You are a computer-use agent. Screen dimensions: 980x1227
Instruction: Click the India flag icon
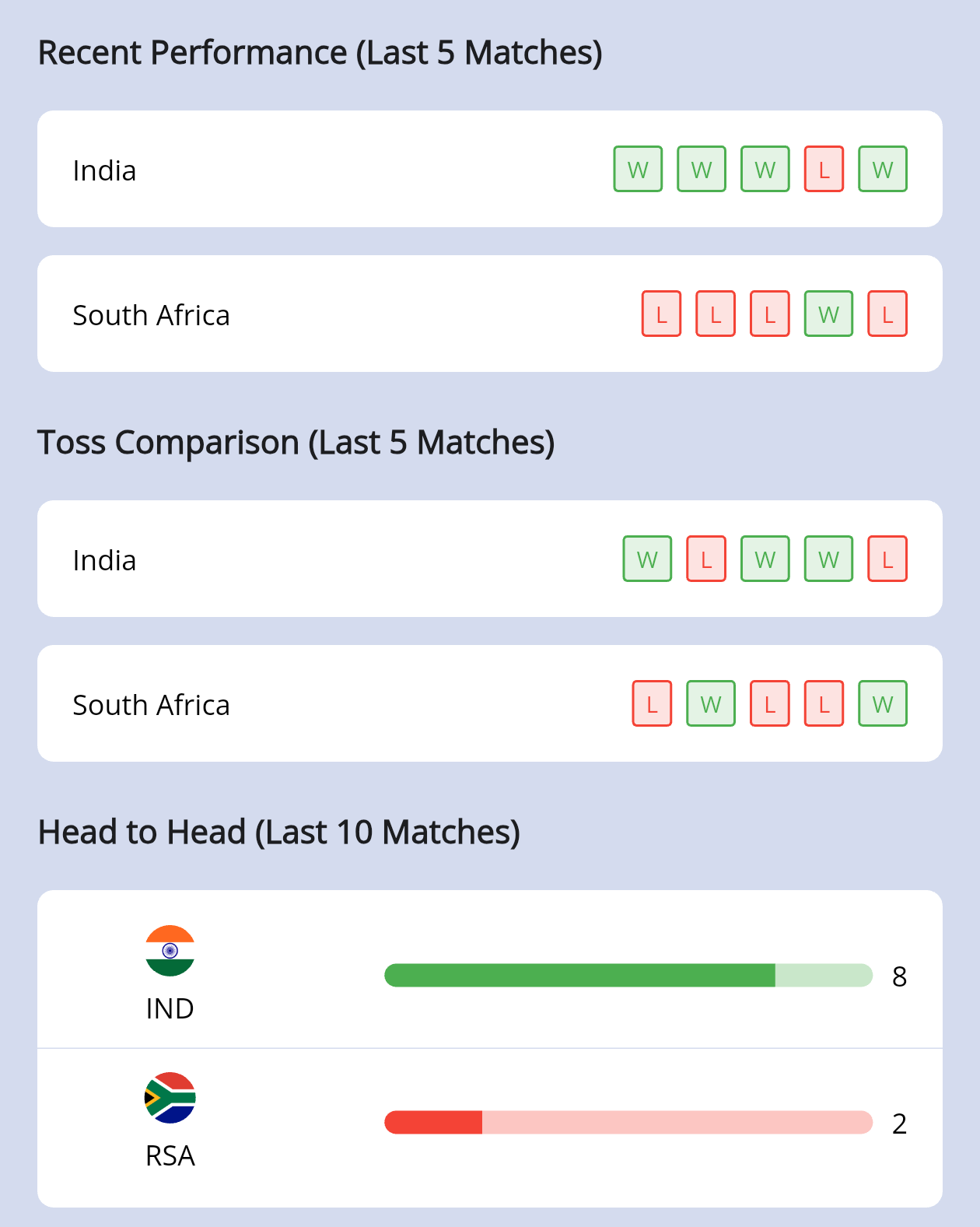pos(170,950)
